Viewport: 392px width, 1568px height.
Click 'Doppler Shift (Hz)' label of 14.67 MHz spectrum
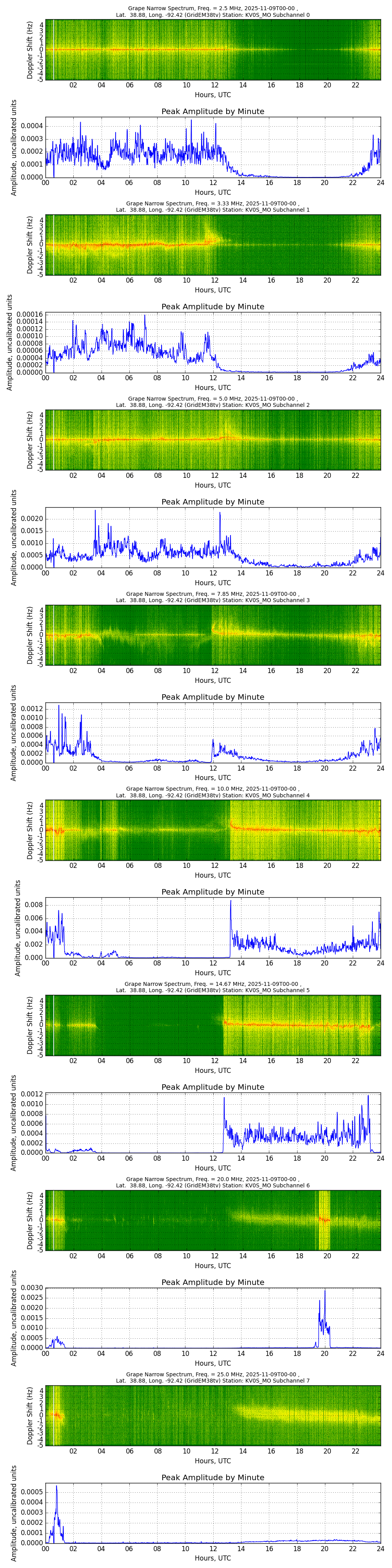tap(31, 1026)
